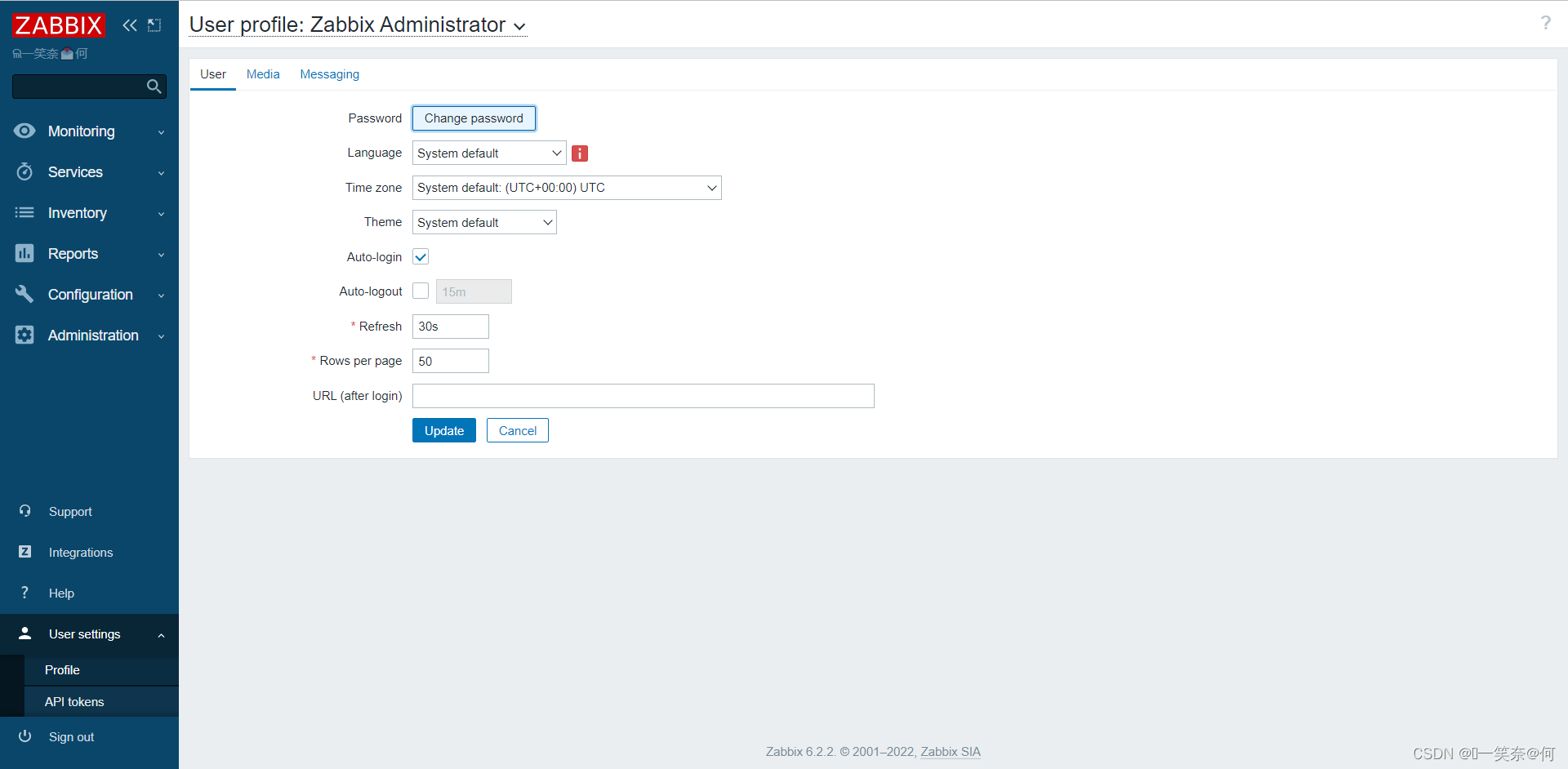Click the search magnifier icon
Image resolution: width=1568 pixels, height=769 pixels.
154,87
